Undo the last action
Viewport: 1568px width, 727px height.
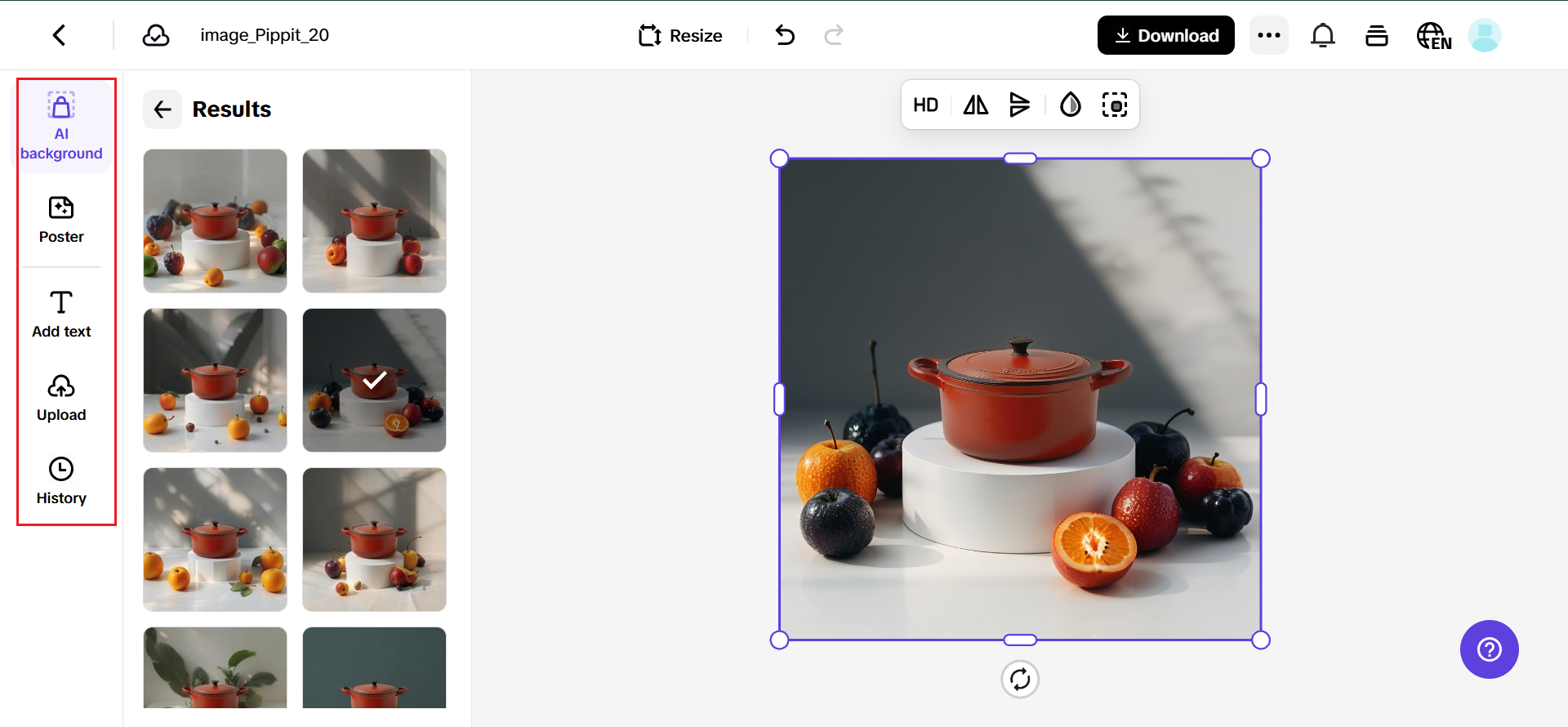(x=785, y=35)
